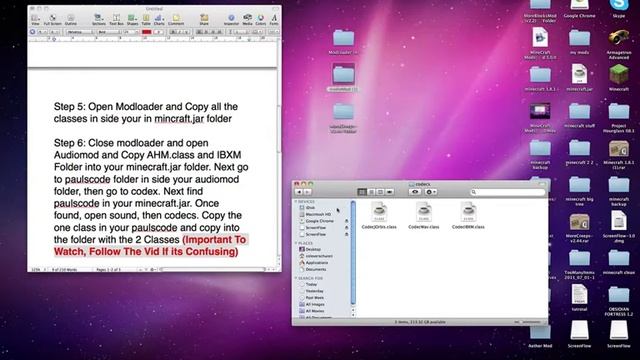Click the red text color swatch in Pages
Image resolution: width=640 pixels, height=360 pixels.
coord(147,32)
